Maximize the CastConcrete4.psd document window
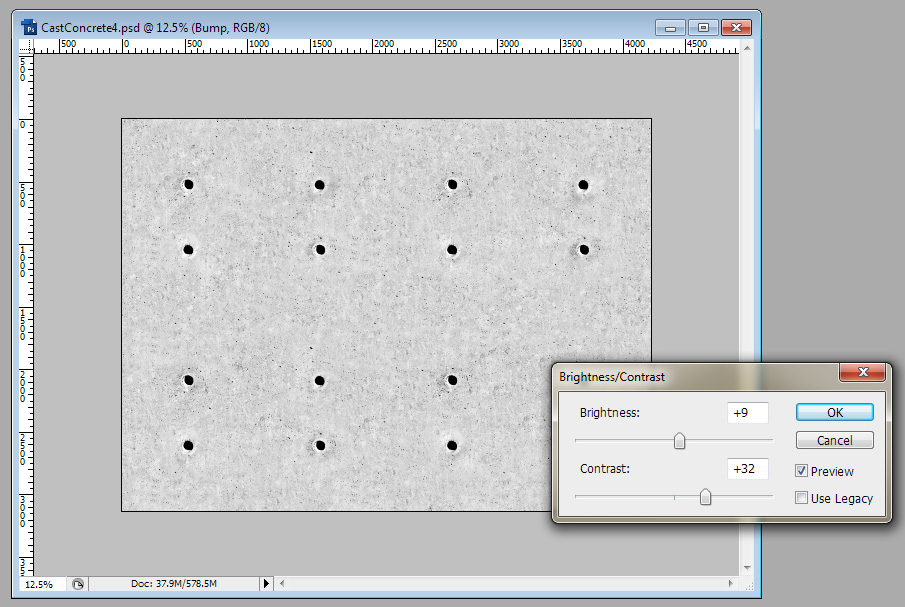 [703, 27]
